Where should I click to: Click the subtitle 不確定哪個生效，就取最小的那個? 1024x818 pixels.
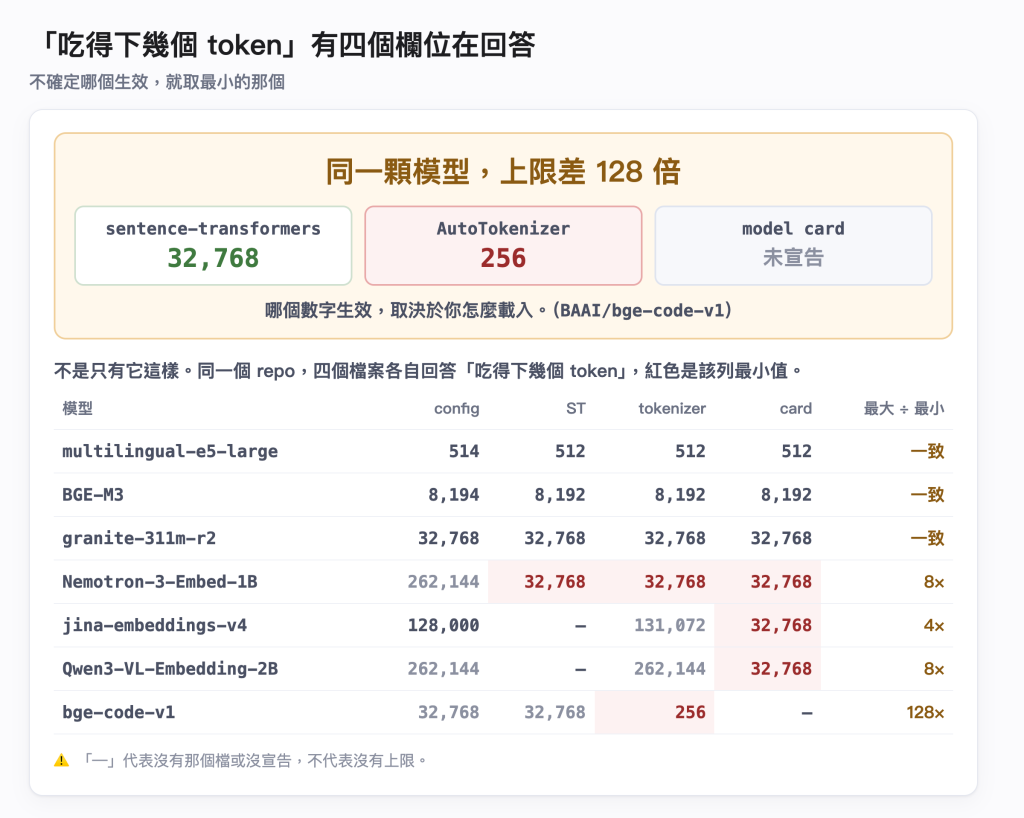(x=157, y=82)
